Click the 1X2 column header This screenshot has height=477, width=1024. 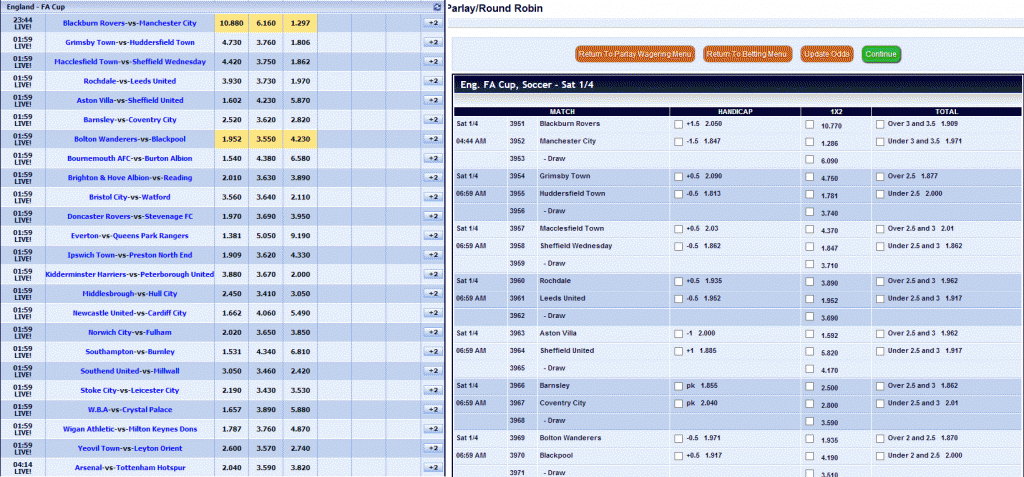(x=836, y=112)
